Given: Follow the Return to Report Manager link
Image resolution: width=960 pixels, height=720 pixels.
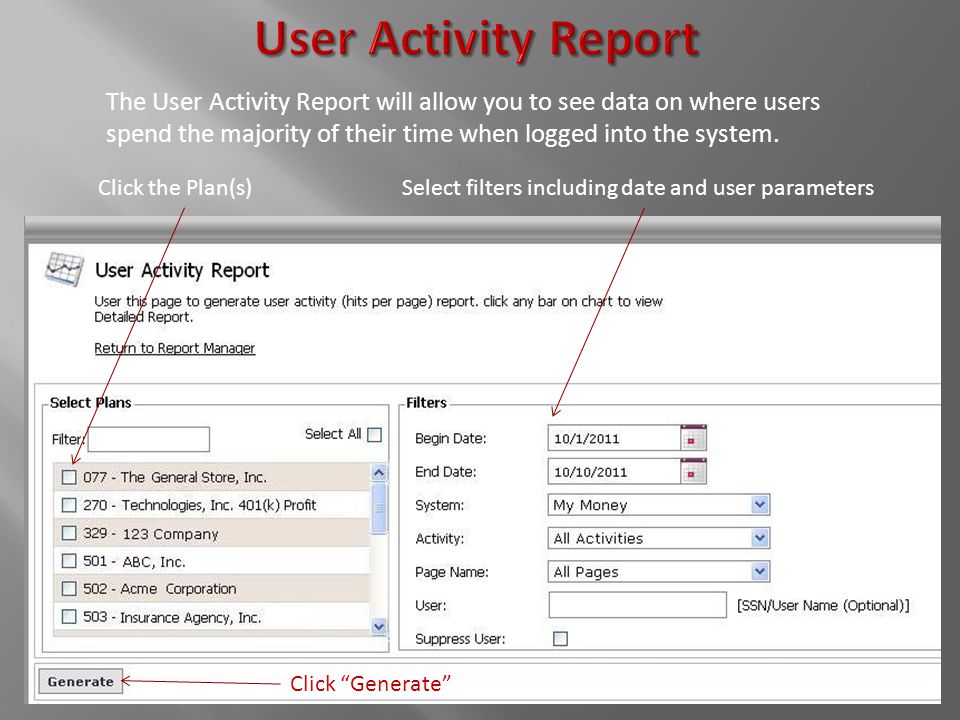Looking at the screenshot, I should click(174, 348).
